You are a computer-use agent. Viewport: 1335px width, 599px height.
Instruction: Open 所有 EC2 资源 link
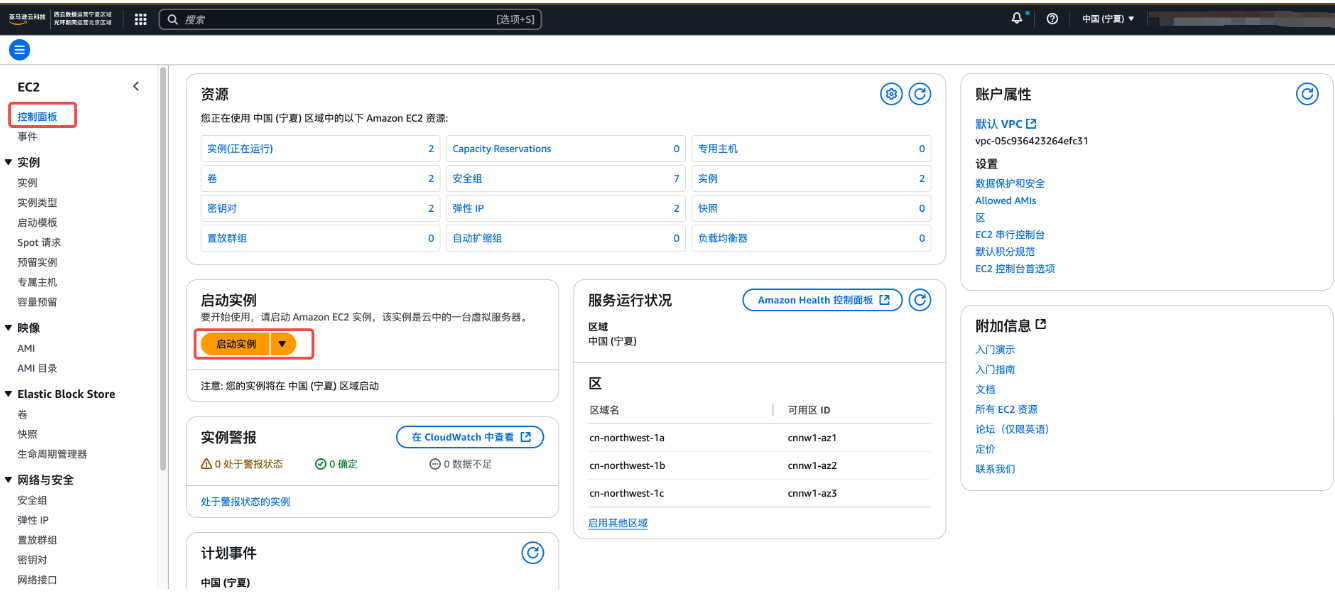(1006, 410)
